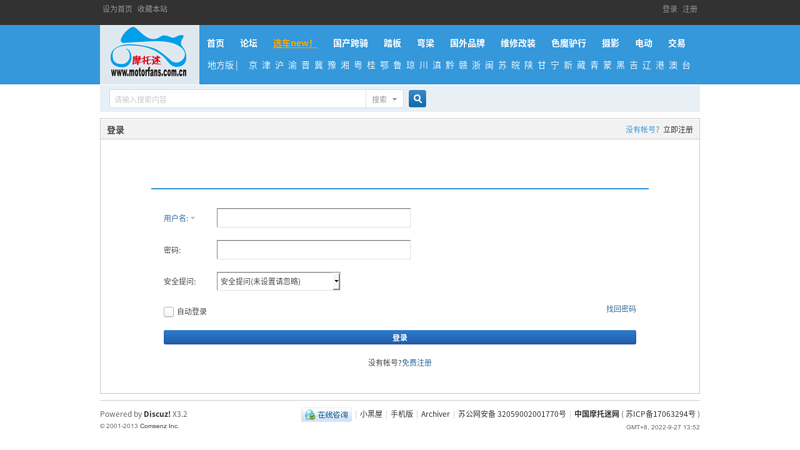Open the 交易 trading section

677,43
